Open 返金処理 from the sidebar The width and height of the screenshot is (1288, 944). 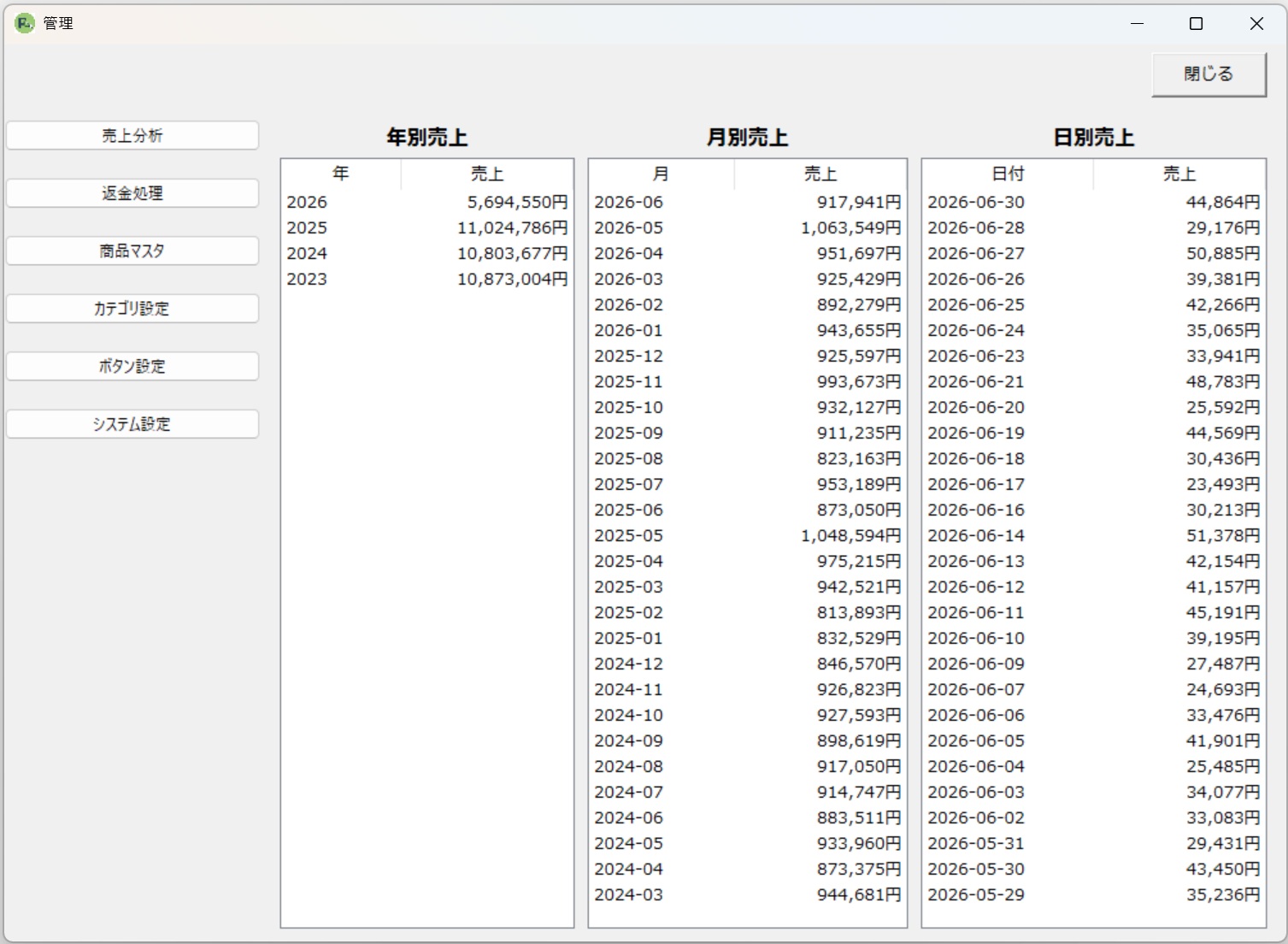[132, 193]
